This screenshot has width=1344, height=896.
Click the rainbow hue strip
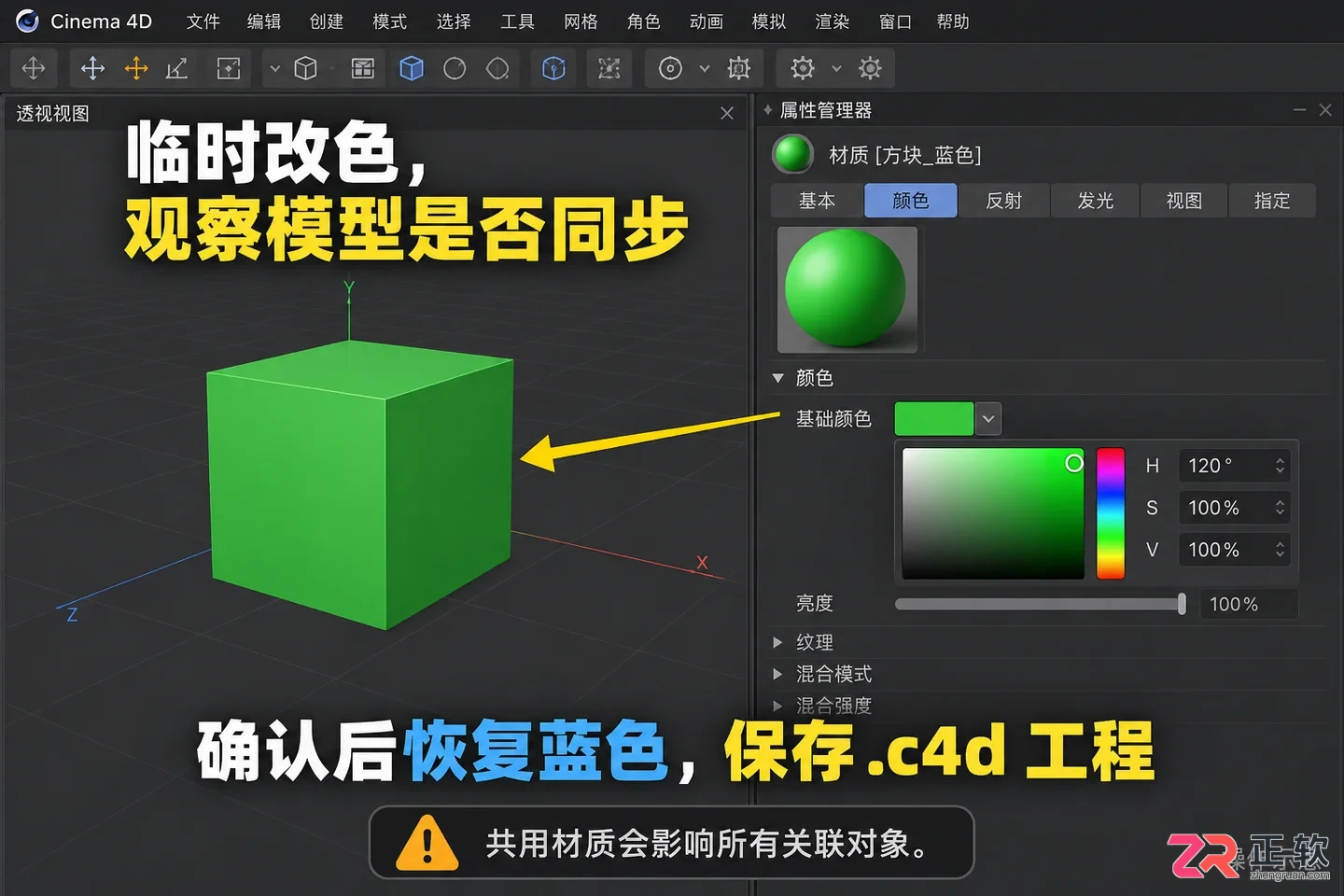tap(1110, 513)
